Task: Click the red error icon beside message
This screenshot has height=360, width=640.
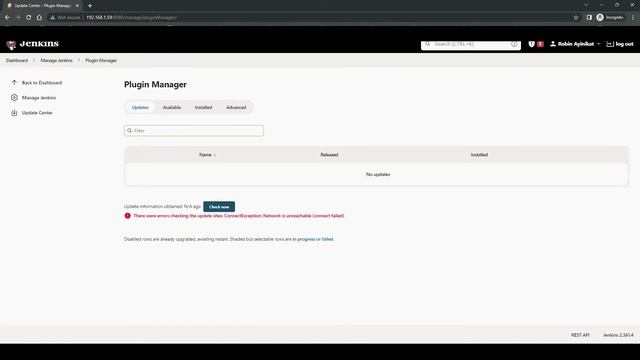Action: click(x=127, y=216)
